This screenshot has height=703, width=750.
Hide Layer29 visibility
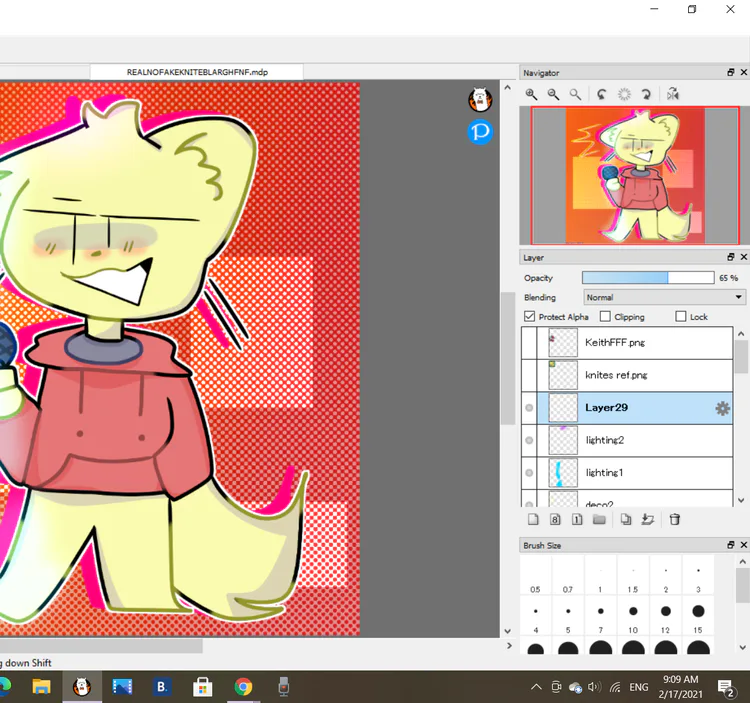click(529, 408)
